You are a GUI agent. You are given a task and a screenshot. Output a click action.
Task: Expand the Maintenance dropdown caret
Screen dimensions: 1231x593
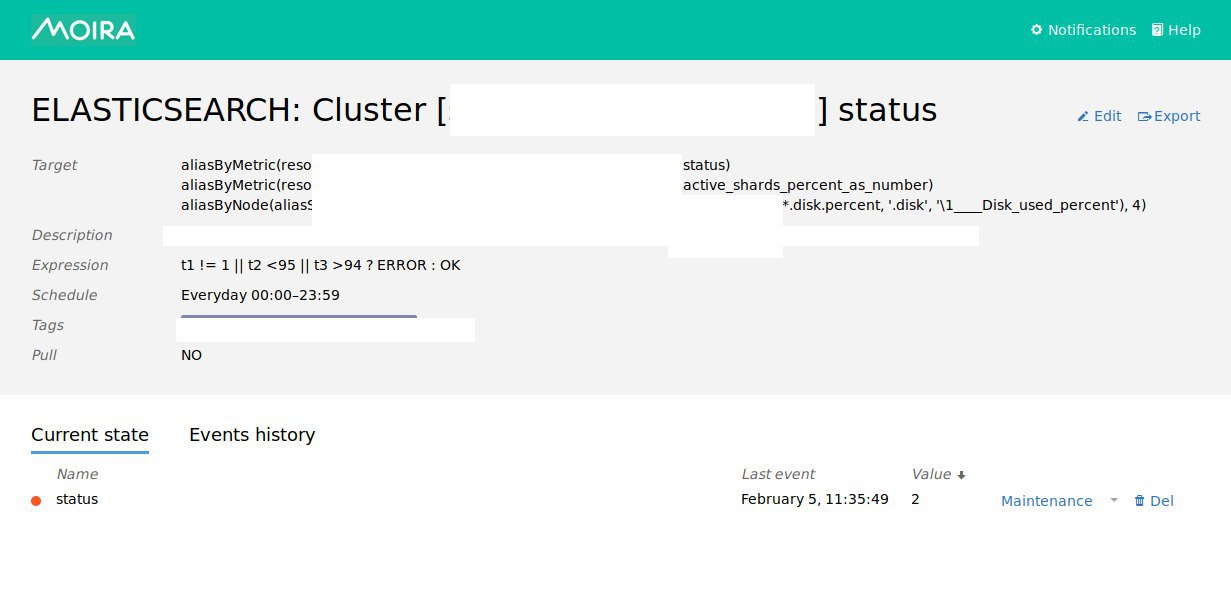pyautogui.click(x=1114, y=500)
